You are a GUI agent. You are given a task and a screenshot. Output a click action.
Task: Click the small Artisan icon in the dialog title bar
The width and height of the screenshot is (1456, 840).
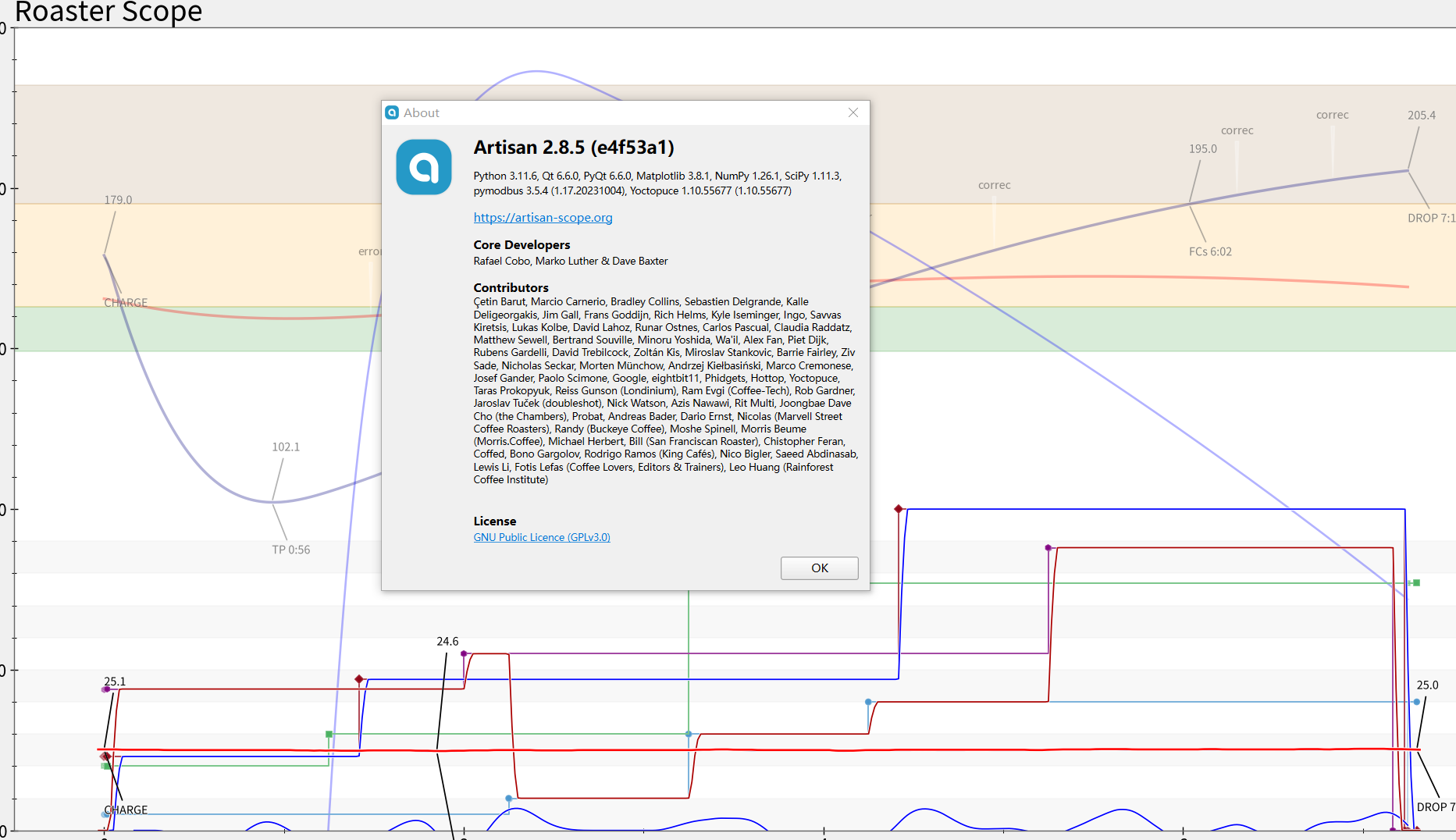(391, 112)
